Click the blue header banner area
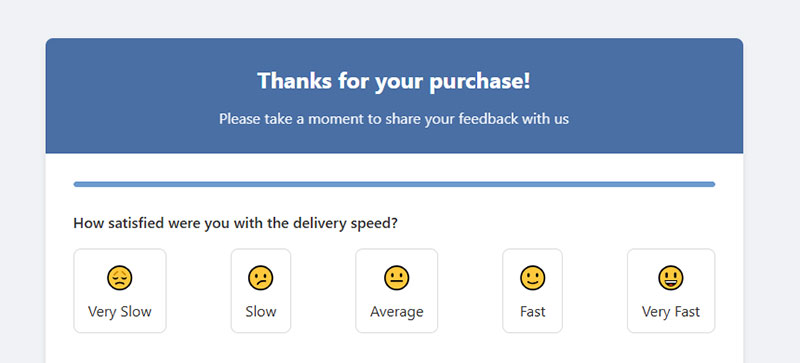Image resolution: width=800 pixels, height=363 pixels. click(x=394, y=95)
